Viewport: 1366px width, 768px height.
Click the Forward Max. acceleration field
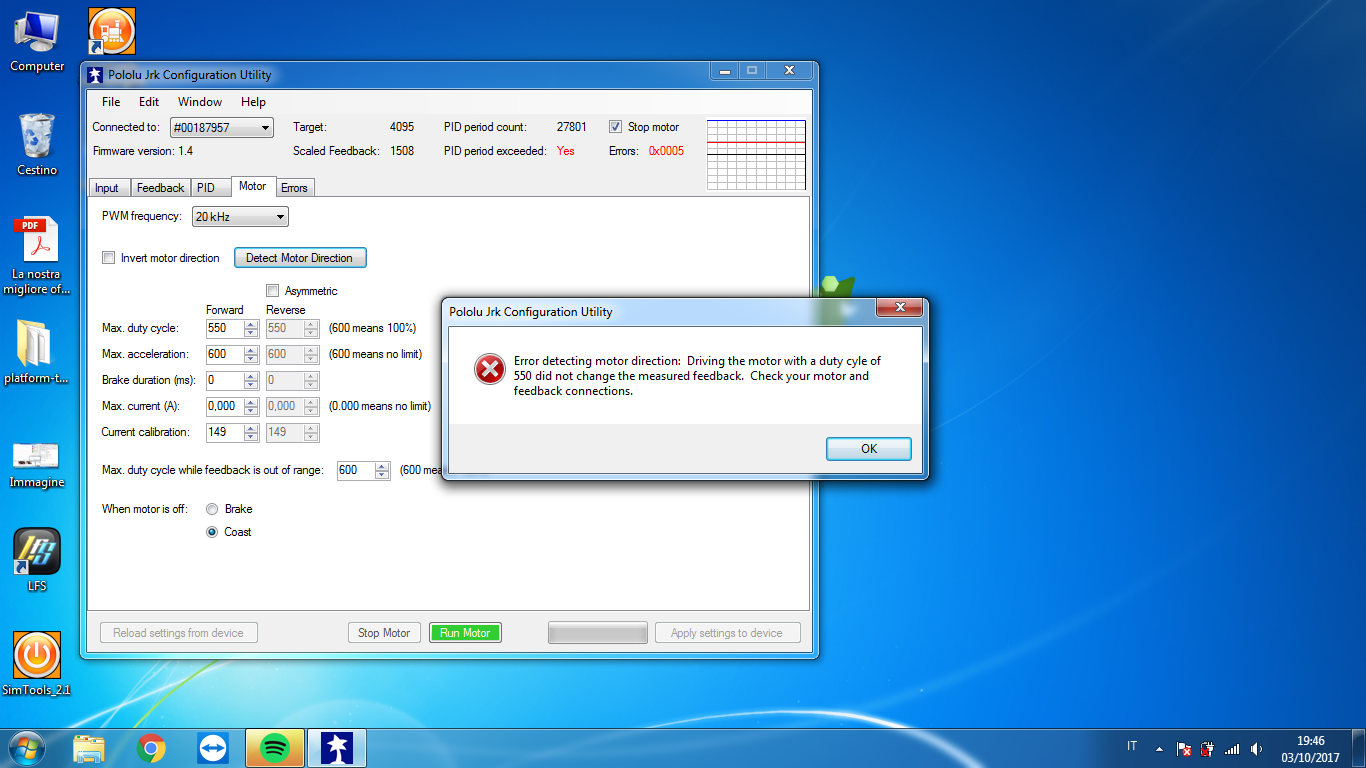pyautogui.click(x=225, y=354)
